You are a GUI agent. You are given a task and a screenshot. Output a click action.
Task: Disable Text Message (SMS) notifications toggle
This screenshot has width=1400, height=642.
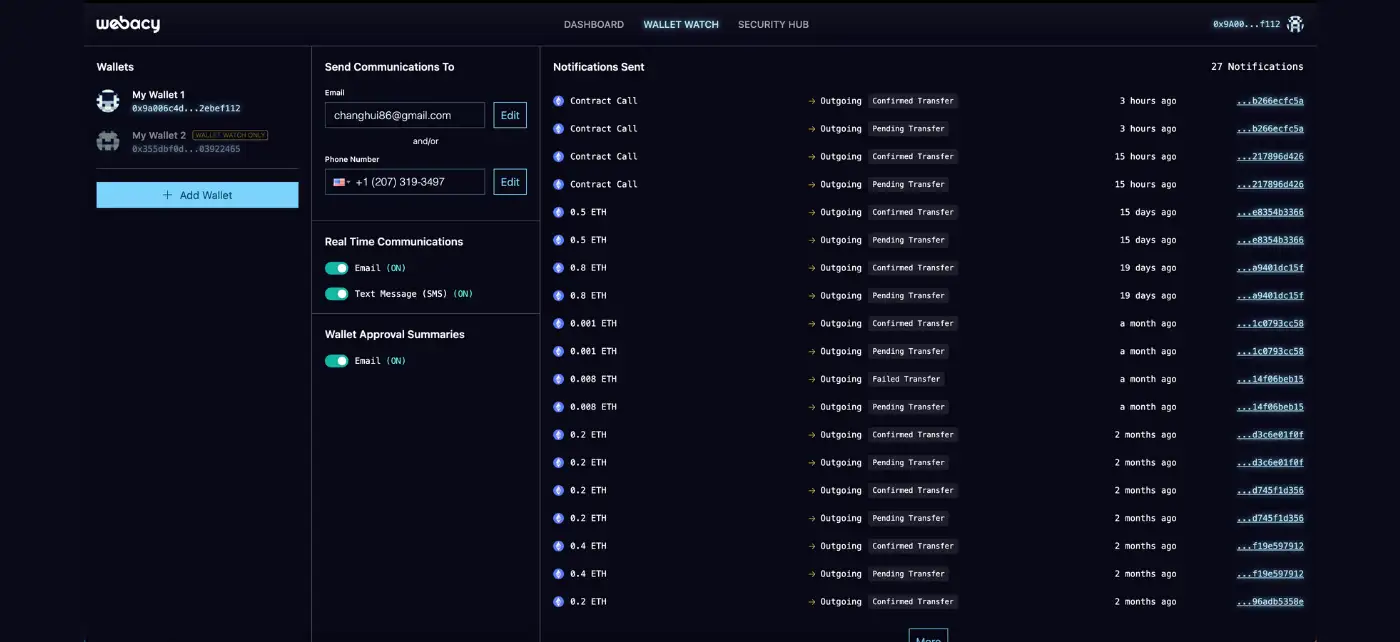[337, 294]
